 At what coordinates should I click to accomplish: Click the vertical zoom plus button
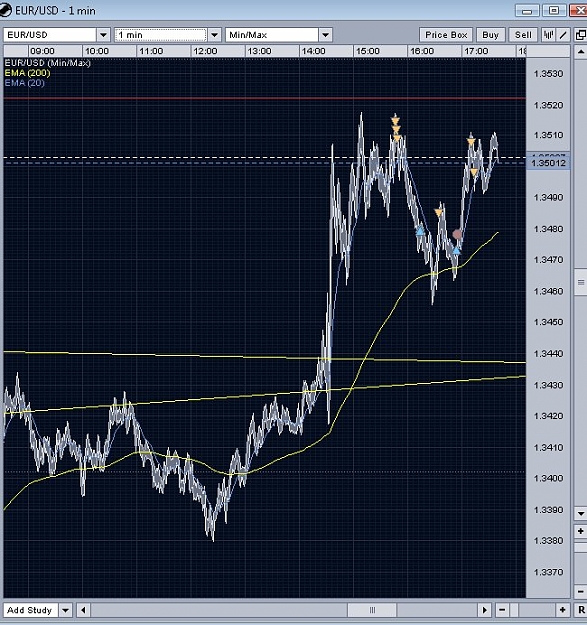[580, 531]
